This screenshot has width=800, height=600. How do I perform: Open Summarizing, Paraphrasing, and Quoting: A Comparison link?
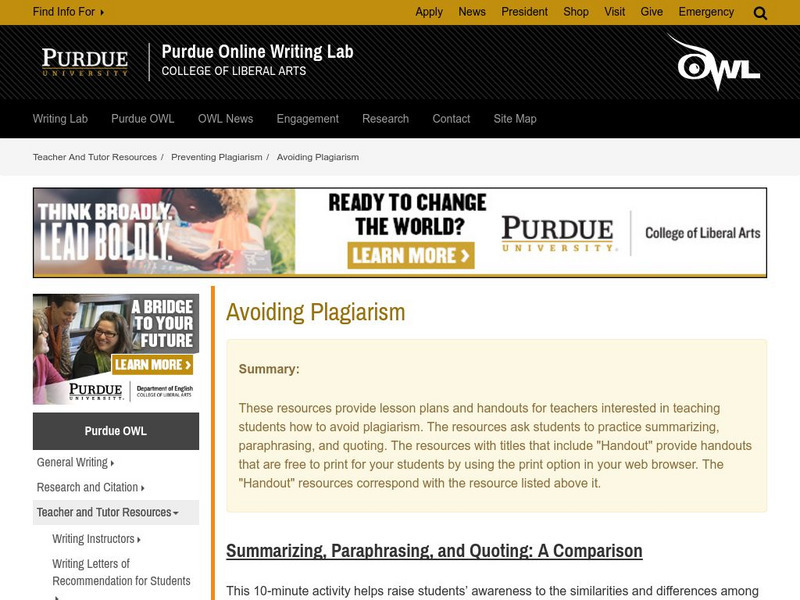tap(434, 551)
